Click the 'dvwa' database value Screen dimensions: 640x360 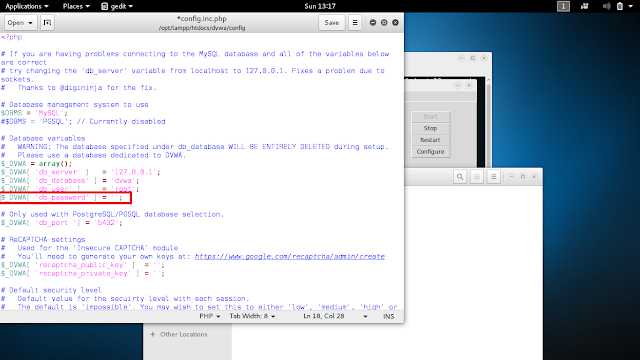coord(124,180)
